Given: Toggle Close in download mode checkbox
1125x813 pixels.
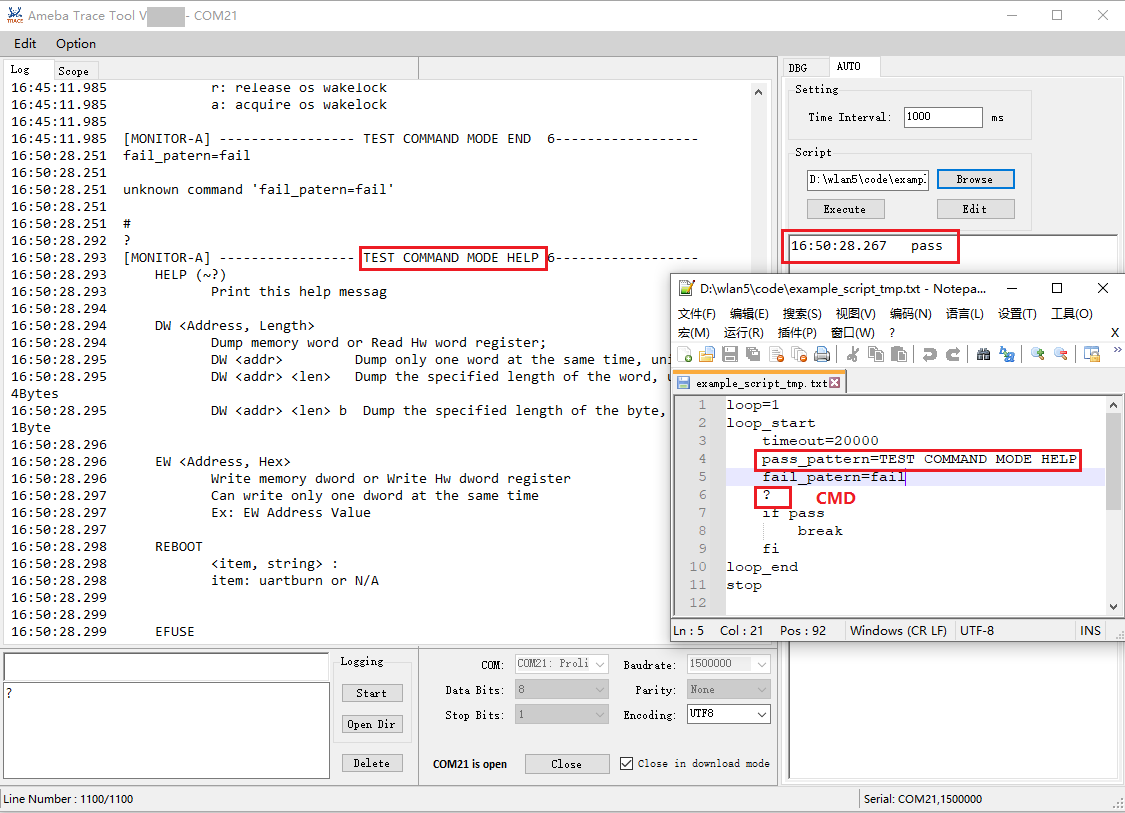Looking at the screenshot, I should pyautogui.click(x=627, y=763).
